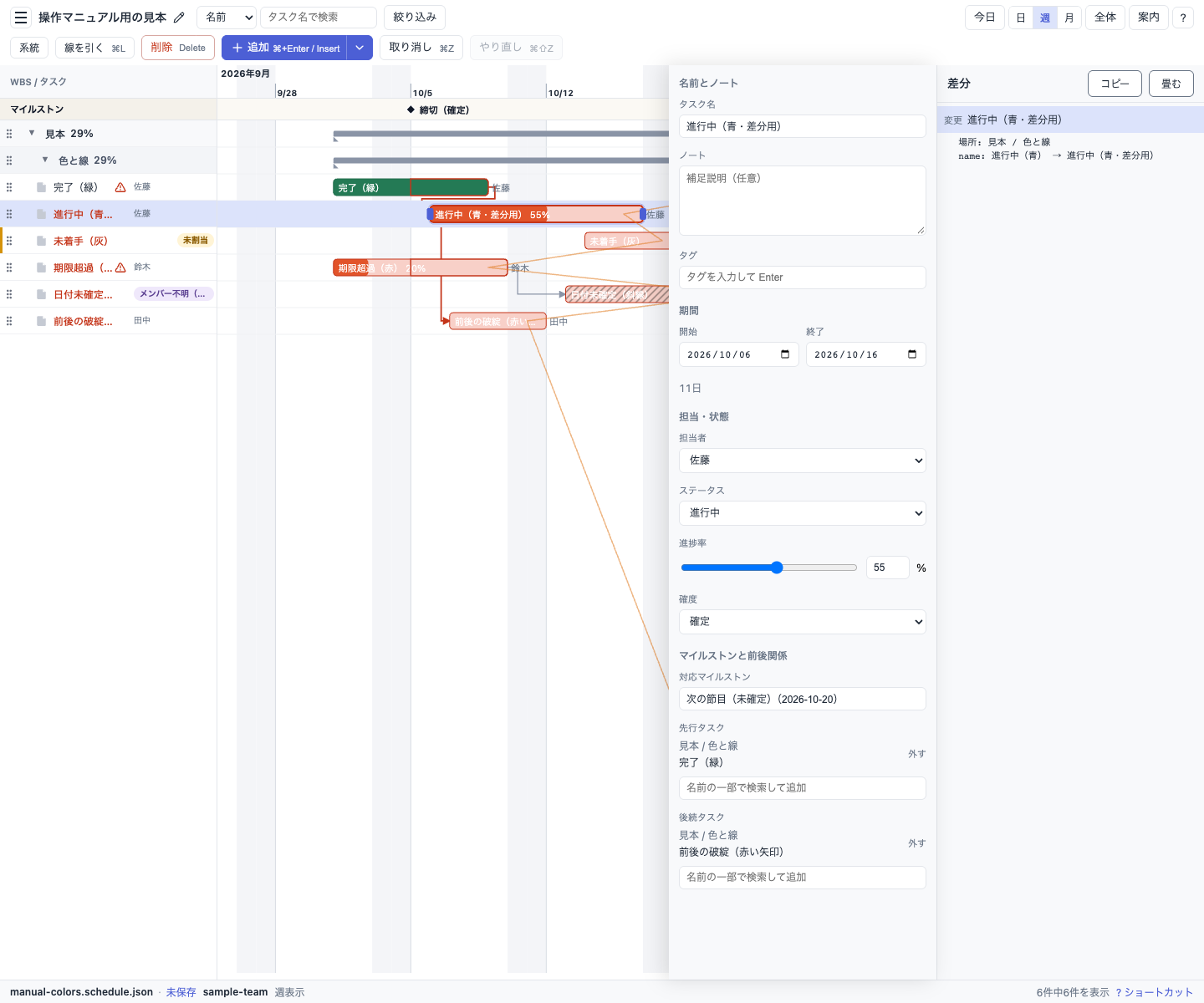
Task: Click document icon of 前後の破綻 task
Action: tap(41, 321)
